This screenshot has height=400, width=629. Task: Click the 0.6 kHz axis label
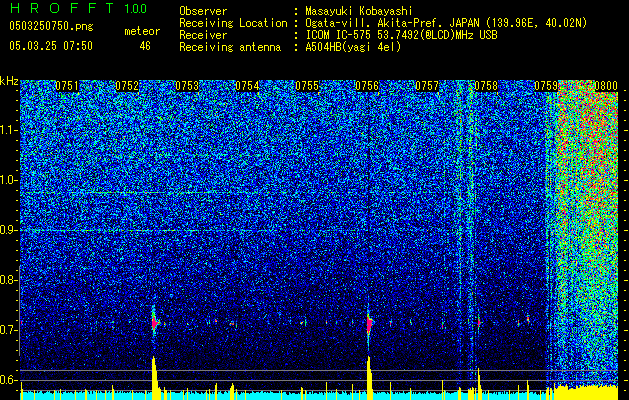click(9, 380)
